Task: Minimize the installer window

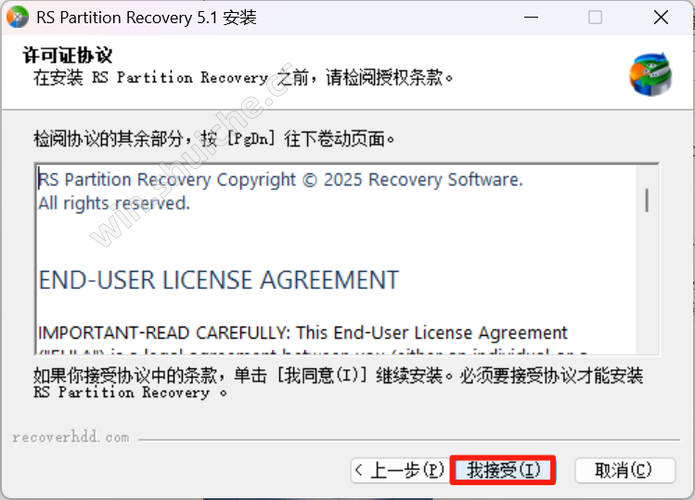Action: [x=531, y=17]
